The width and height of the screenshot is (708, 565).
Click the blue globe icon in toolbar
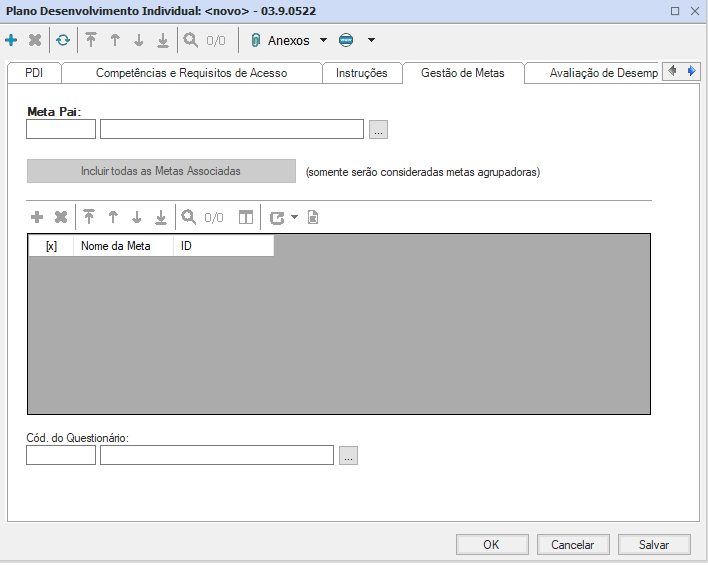pyautogui.click(x=347, y=41)
